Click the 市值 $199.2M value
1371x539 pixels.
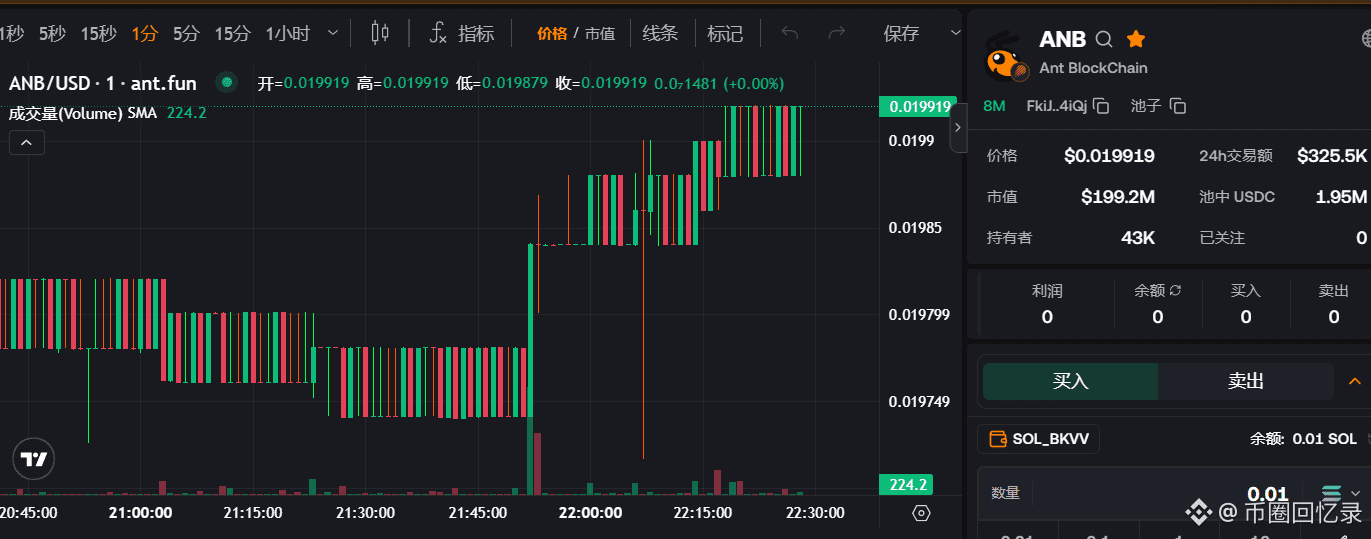pyautogui.click(x=1118, y=197)
